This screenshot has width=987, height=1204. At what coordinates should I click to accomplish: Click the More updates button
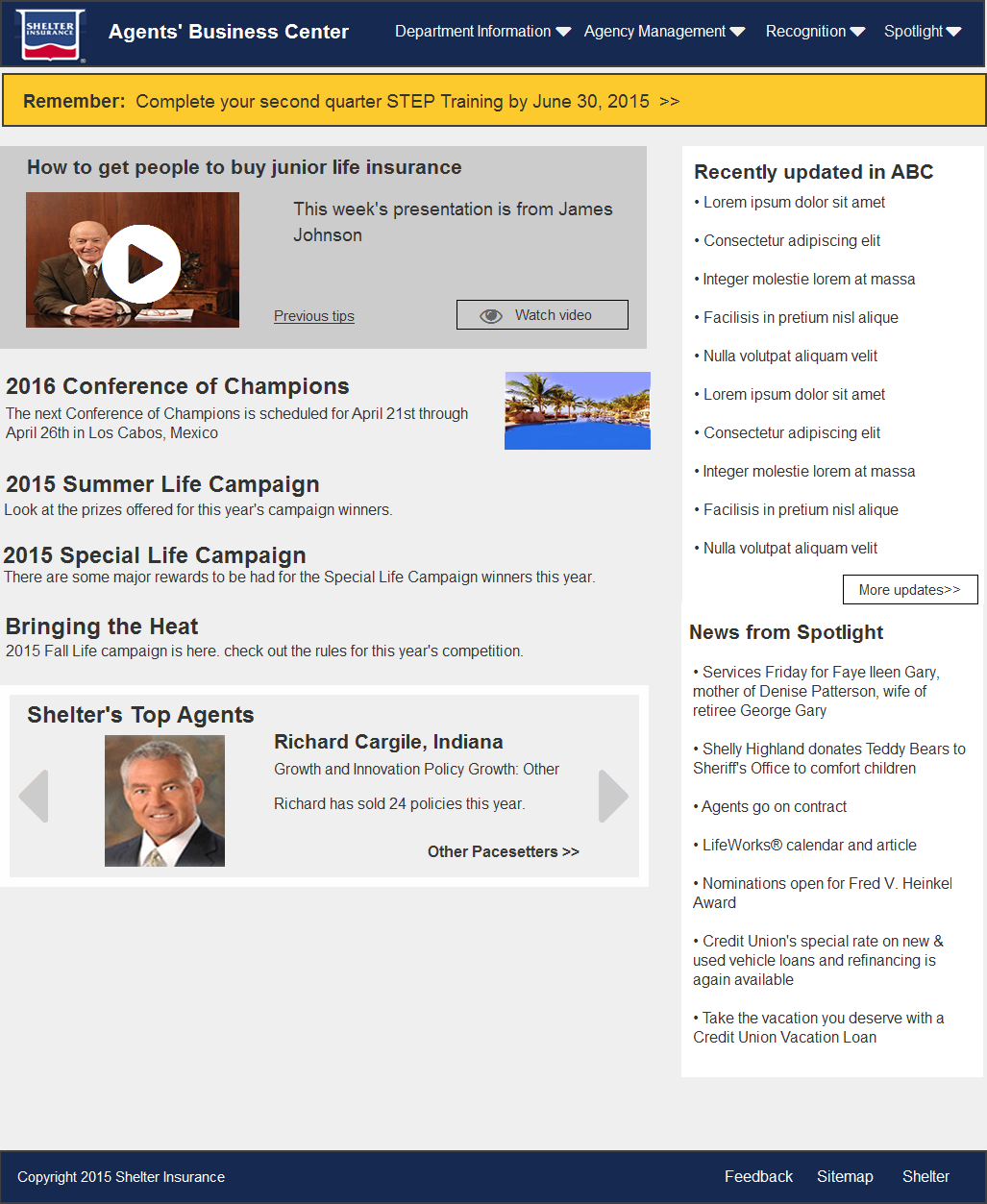coord(909,590)
